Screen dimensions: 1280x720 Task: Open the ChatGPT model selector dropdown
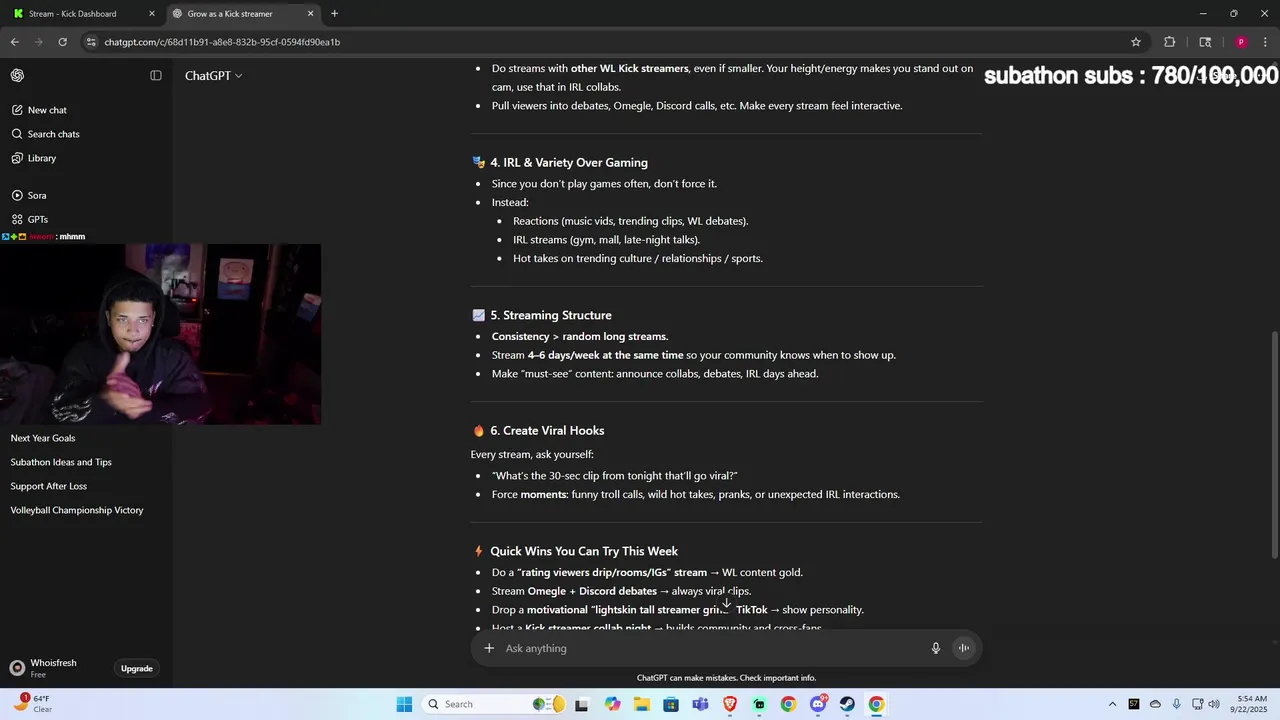(x=213, y=76)
